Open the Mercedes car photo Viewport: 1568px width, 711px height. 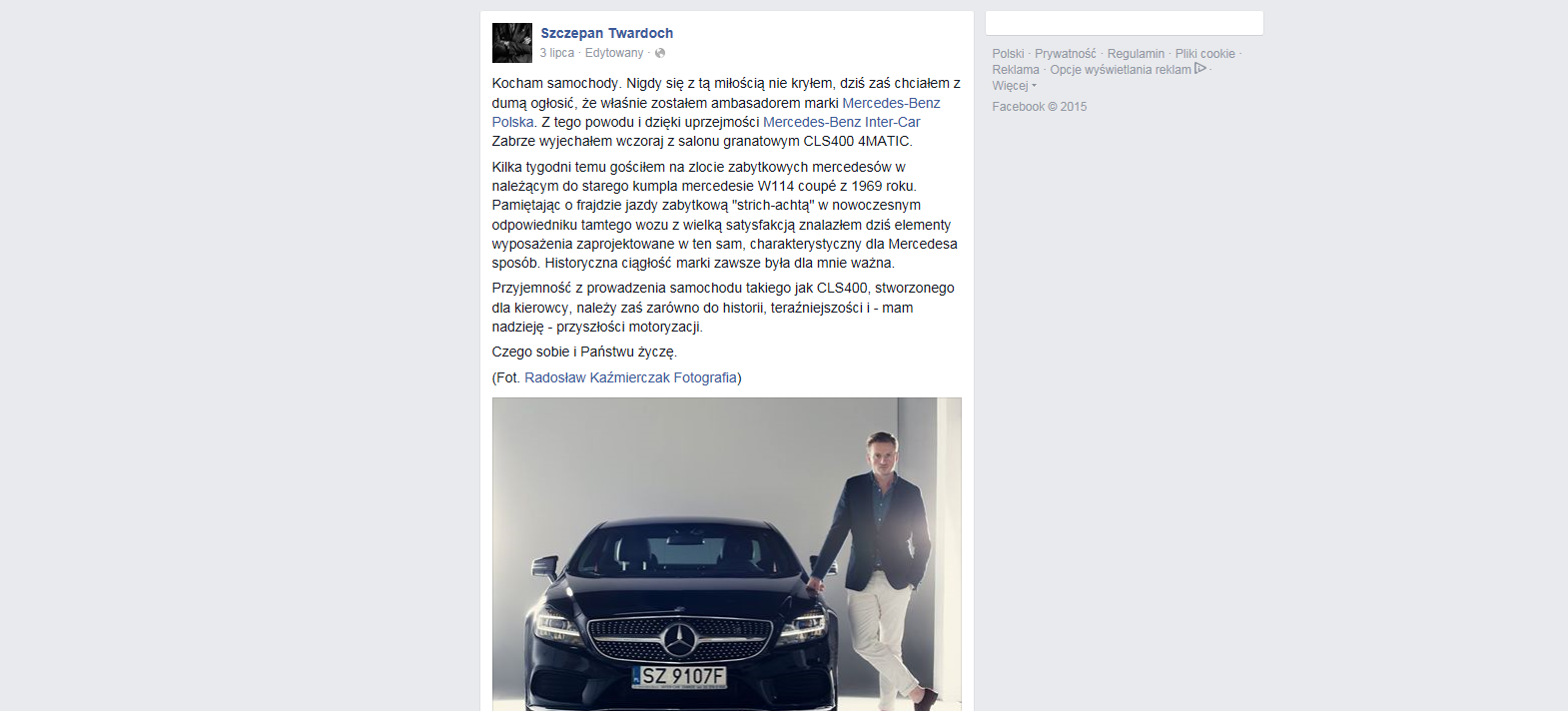point(727,554)
